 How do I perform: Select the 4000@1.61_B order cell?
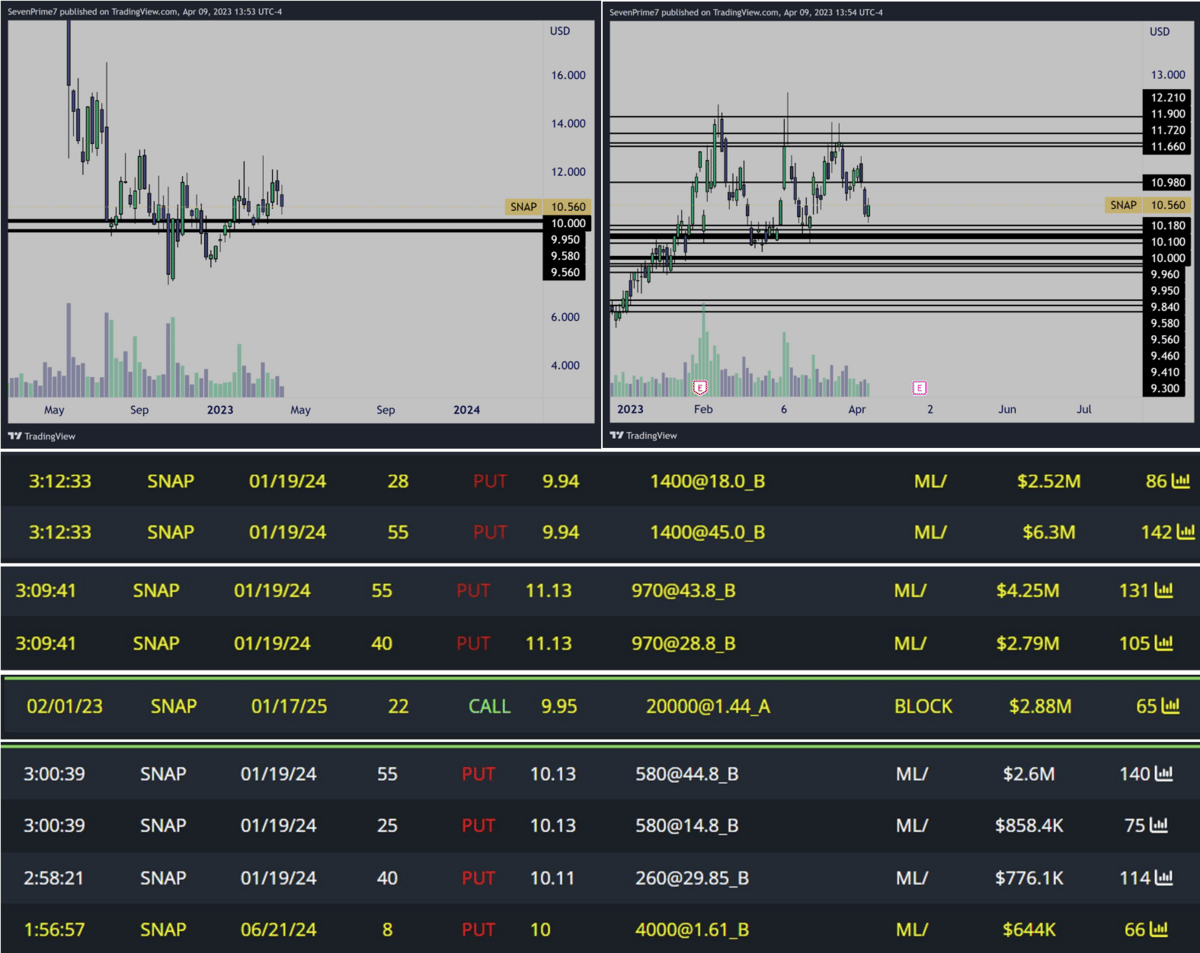(x=692, y=929)
